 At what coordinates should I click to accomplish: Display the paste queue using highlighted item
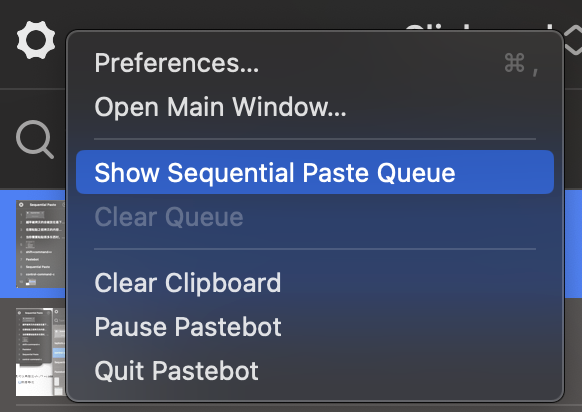[315, 172]
